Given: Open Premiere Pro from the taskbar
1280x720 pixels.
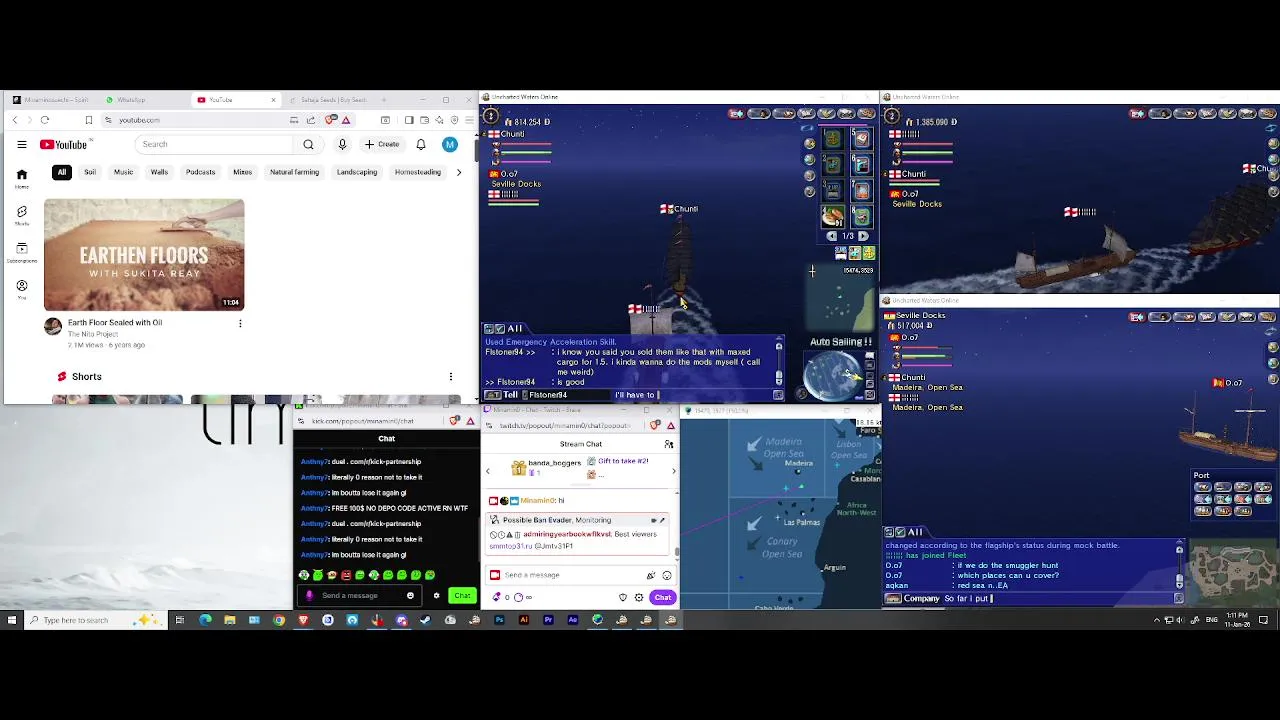Looking at the screenshot, I should click(x=548, y=620).
